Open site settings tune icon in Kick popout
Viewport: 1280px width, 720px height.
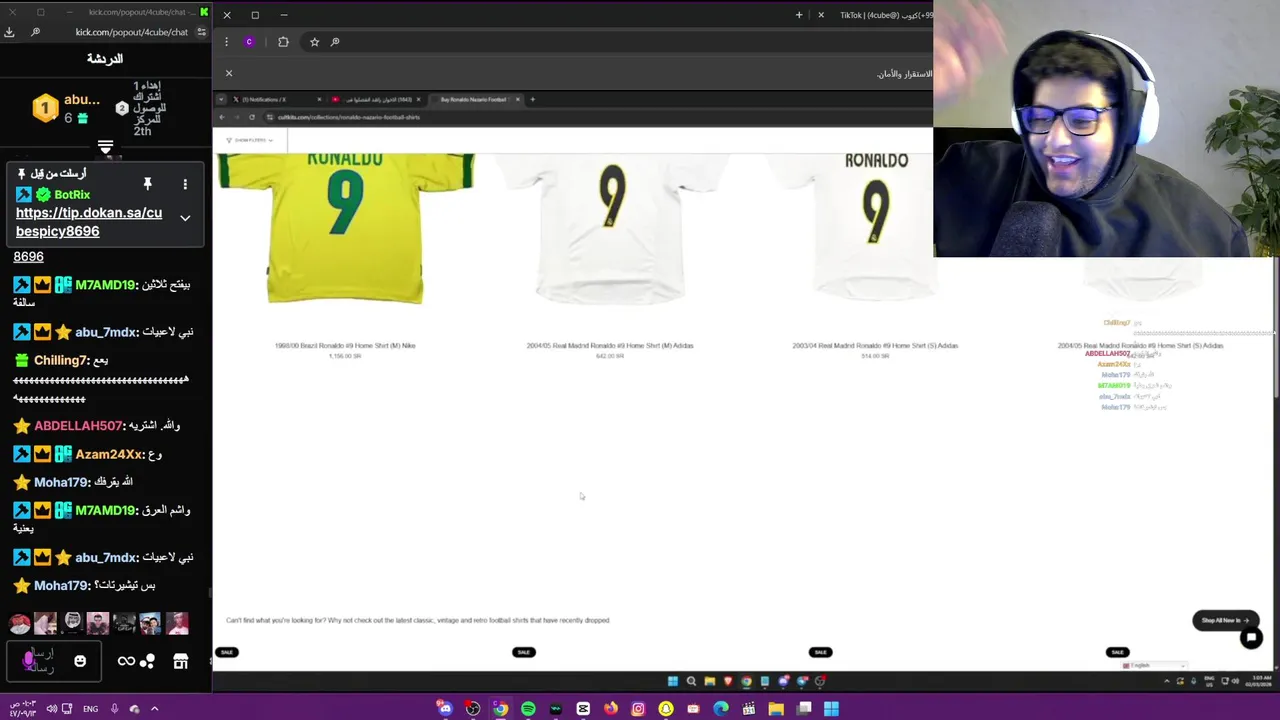tap(201, 32)
